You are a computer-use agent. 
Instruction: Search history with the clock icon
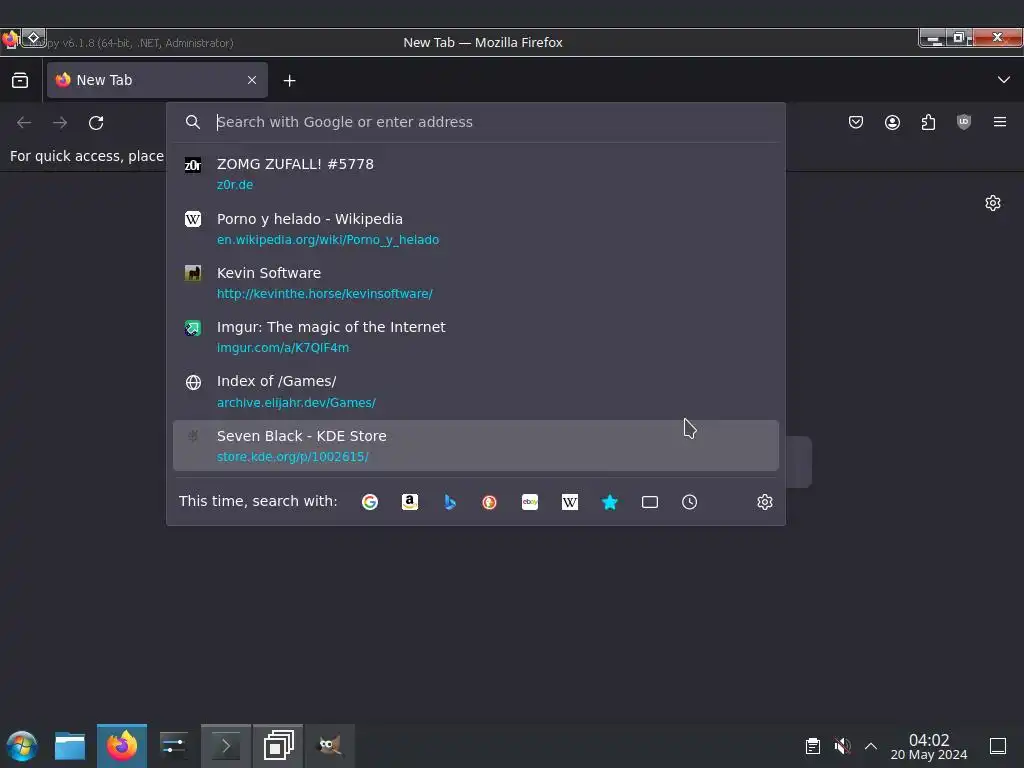tap(690, 502)
